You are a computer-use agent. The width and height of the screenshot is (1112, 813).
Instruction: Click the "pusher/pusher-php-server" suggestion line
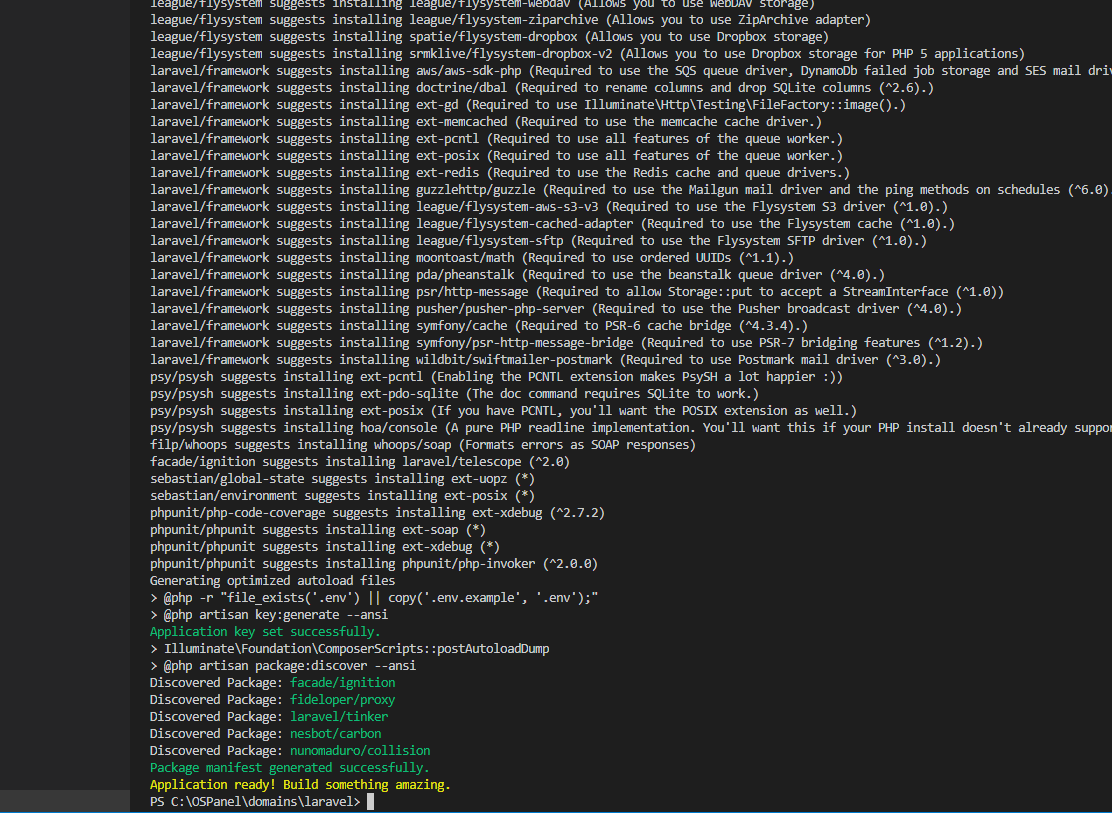tap(556, 308)
